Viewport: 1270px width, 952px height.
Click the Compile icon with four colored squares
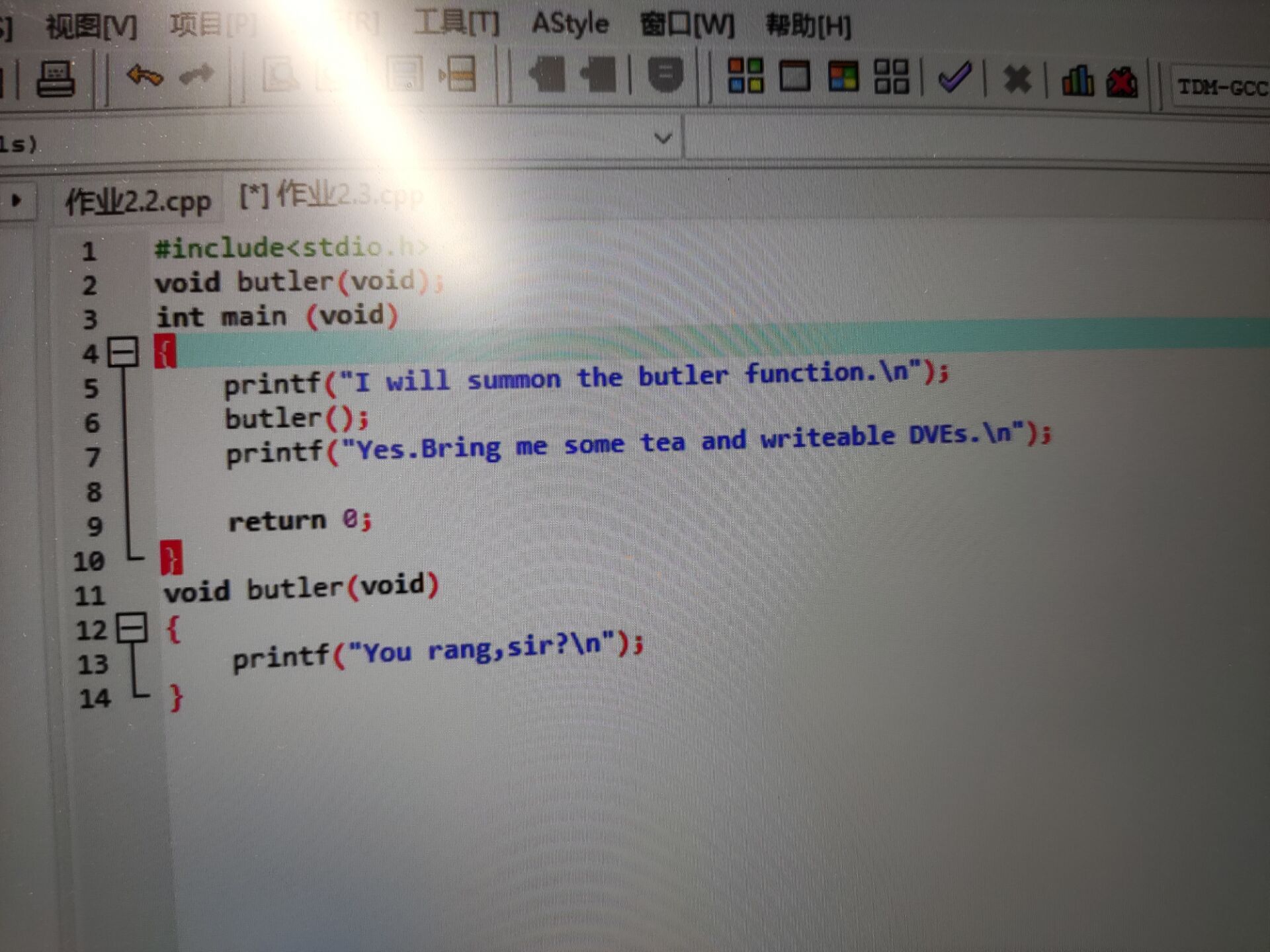pos(745,75)
